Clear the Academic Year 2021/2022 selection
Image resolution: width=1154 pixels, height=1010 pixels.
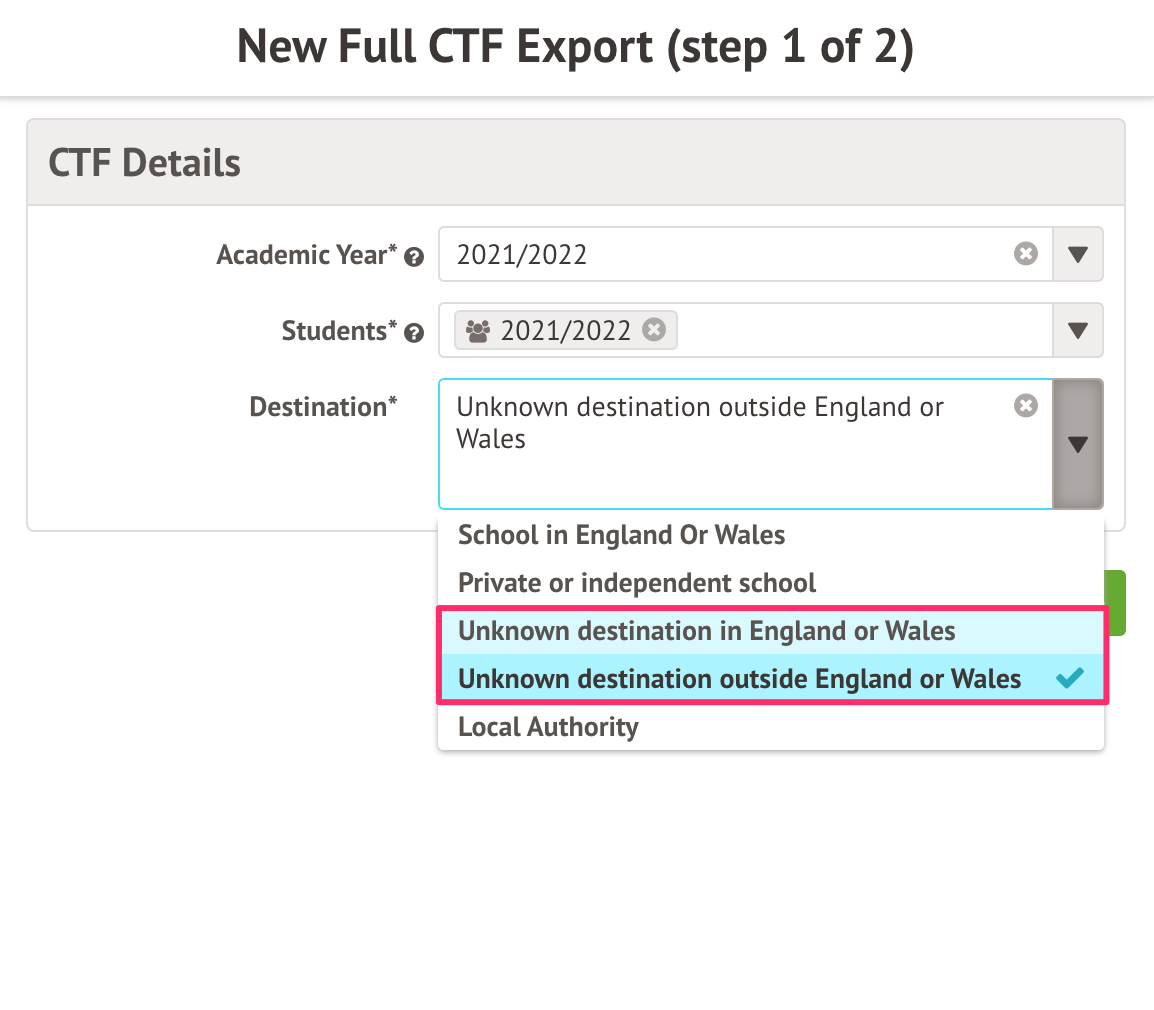(x=1026, y=254)
